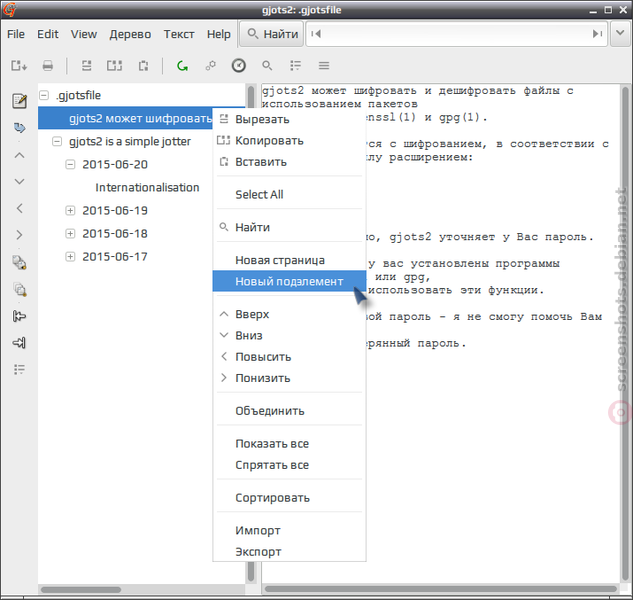Click the new page sidebar icon
Screen dimensions: 633x600
point(19,262)
